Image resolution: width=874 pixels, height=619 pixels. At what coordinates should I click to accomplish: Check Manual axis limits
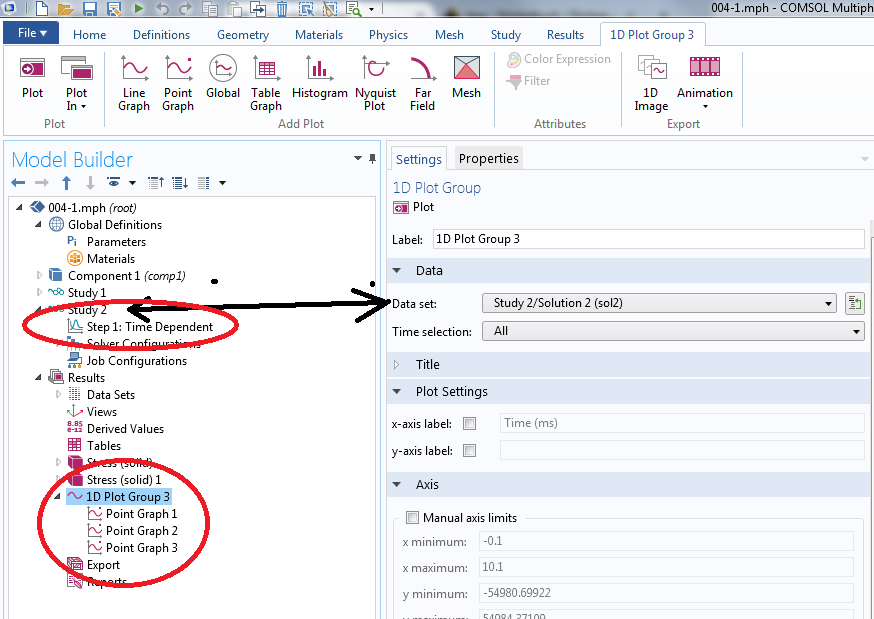tap(412, 518)
